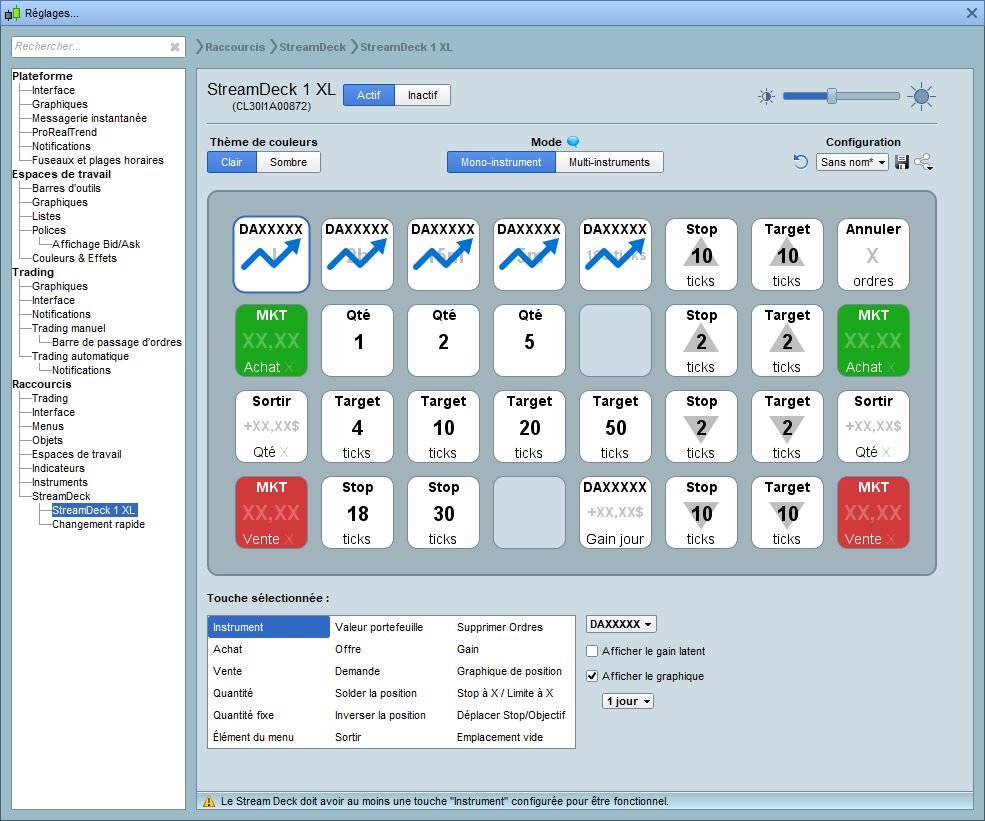The height and width of the screenshot is (821, 985).
Task: Choose Inverser la position key type
Action: pos(380,715)
